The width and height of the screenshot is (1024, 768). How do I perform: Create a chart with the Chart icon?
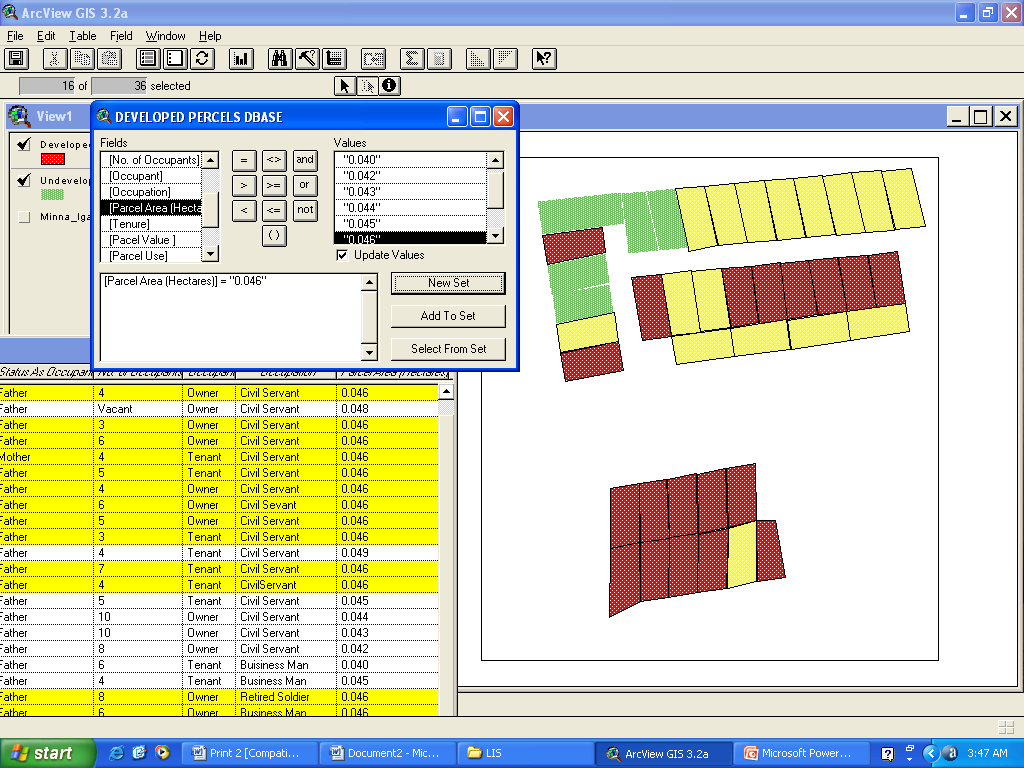[241, 58]
